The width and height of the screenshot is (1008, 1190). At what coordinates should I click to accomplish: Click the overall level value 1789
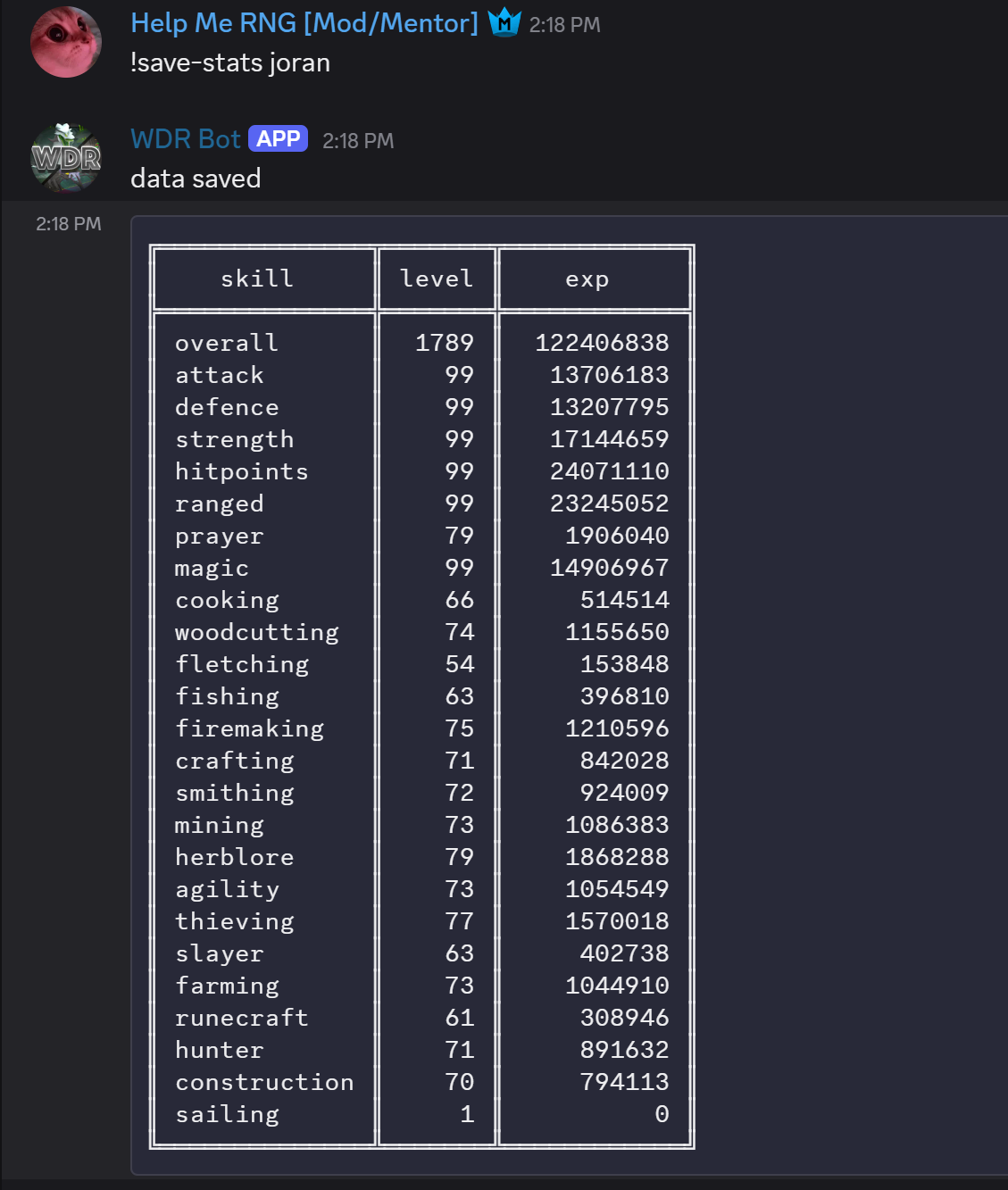(x=444, y=343)
